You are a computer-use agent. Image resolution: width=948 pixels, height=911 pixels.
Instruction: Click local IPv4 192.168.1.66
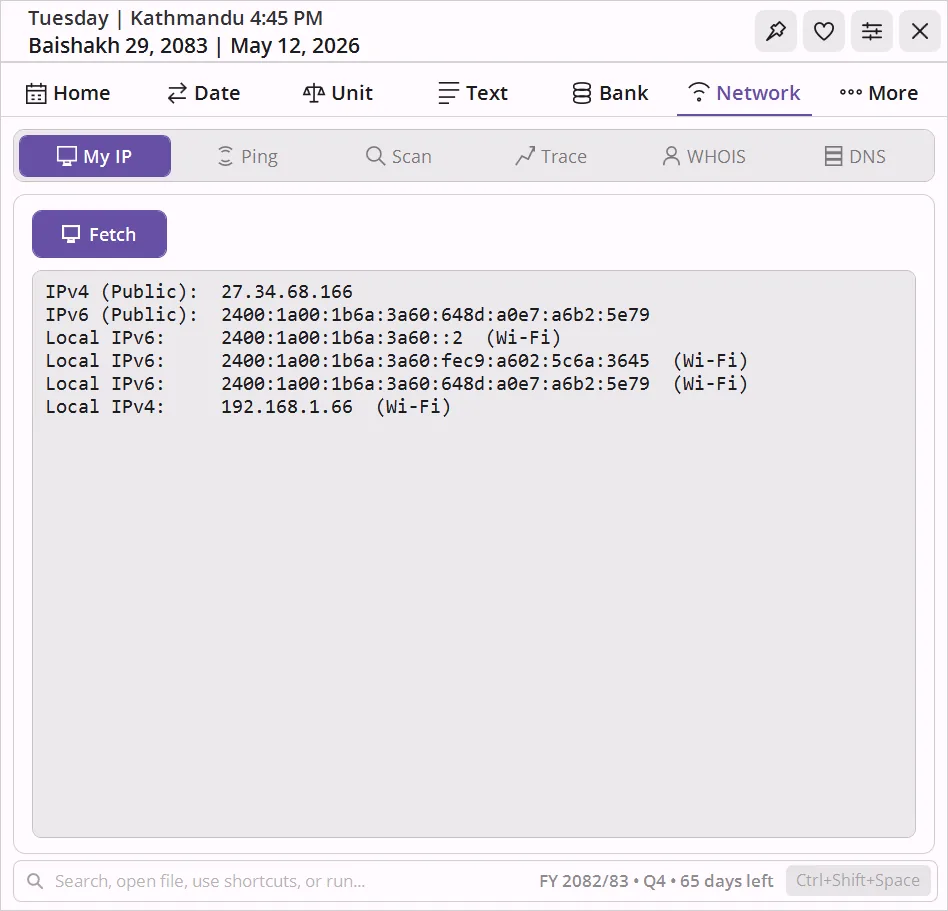pyautogui.click(x=287, y=406)
